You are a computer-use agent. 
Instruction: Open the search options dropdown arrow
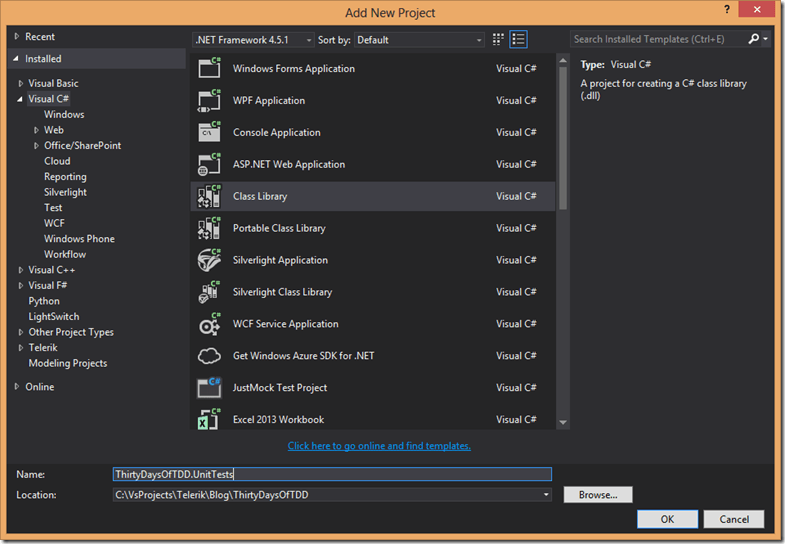pyautogui.click(x=766, y=39)
